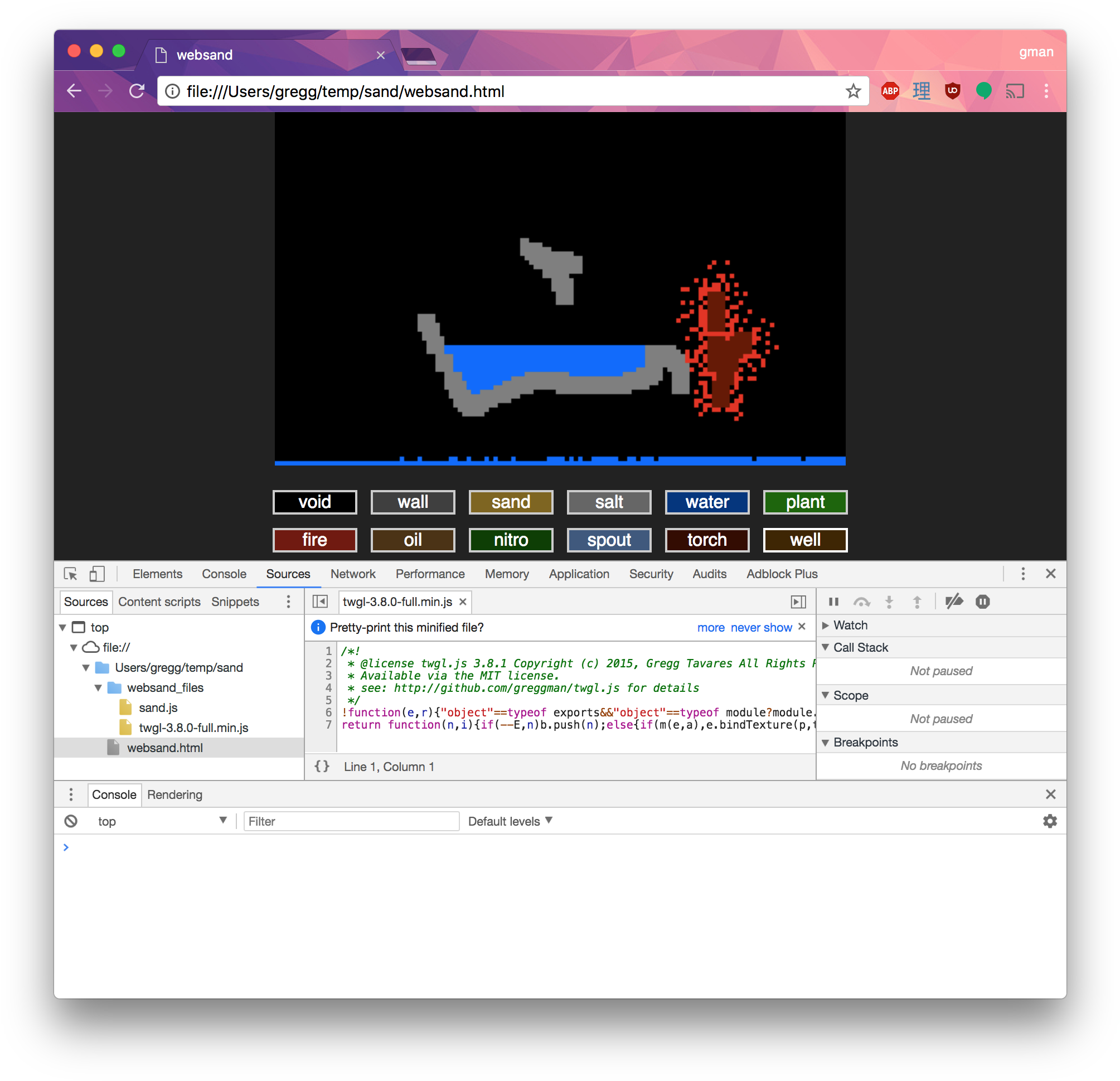The image size is (1120, 1081).
Task: Clear the console with the ban icon
Action: pos(71,821)
